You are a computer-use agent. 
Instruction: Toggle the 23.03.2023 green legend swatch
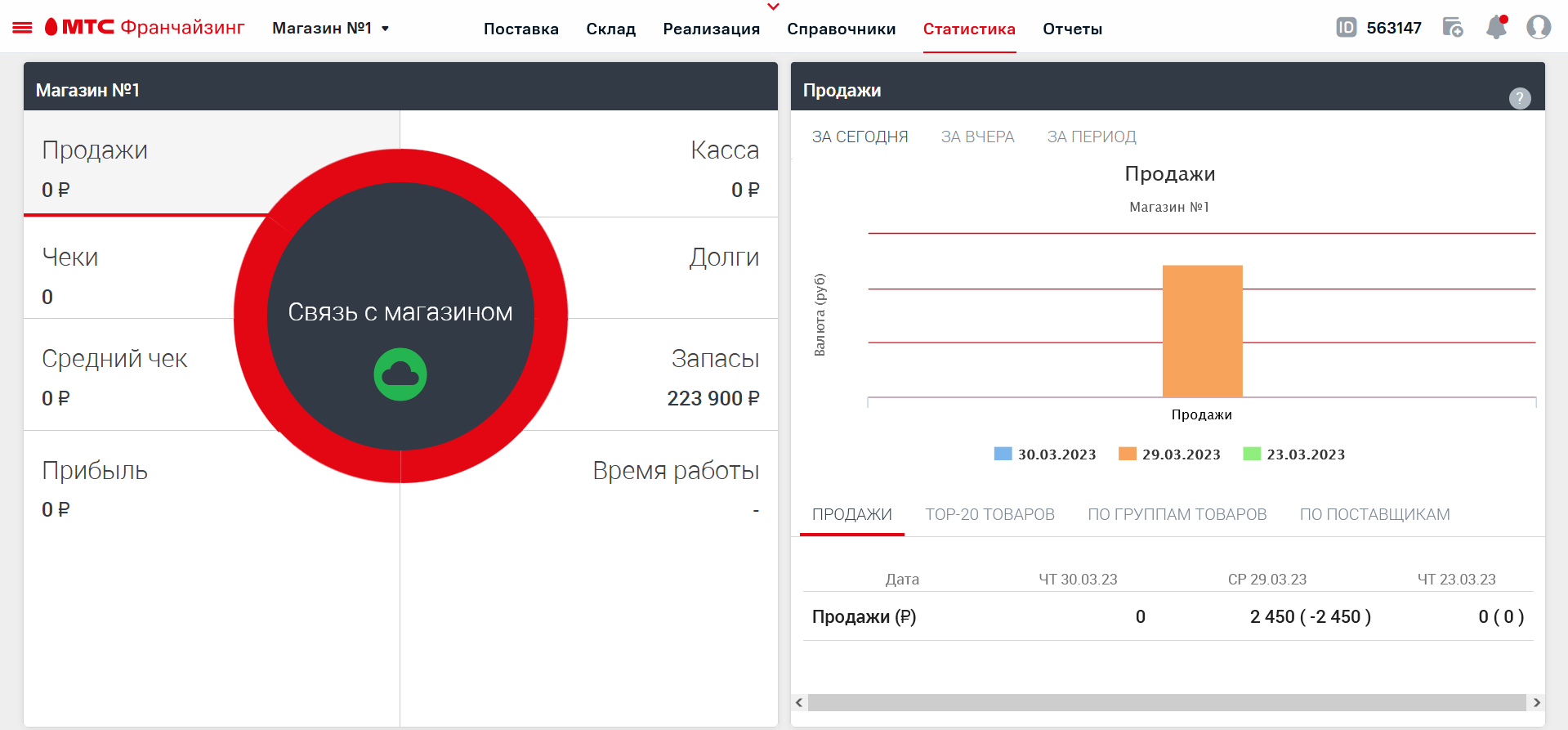[1252, 454]
